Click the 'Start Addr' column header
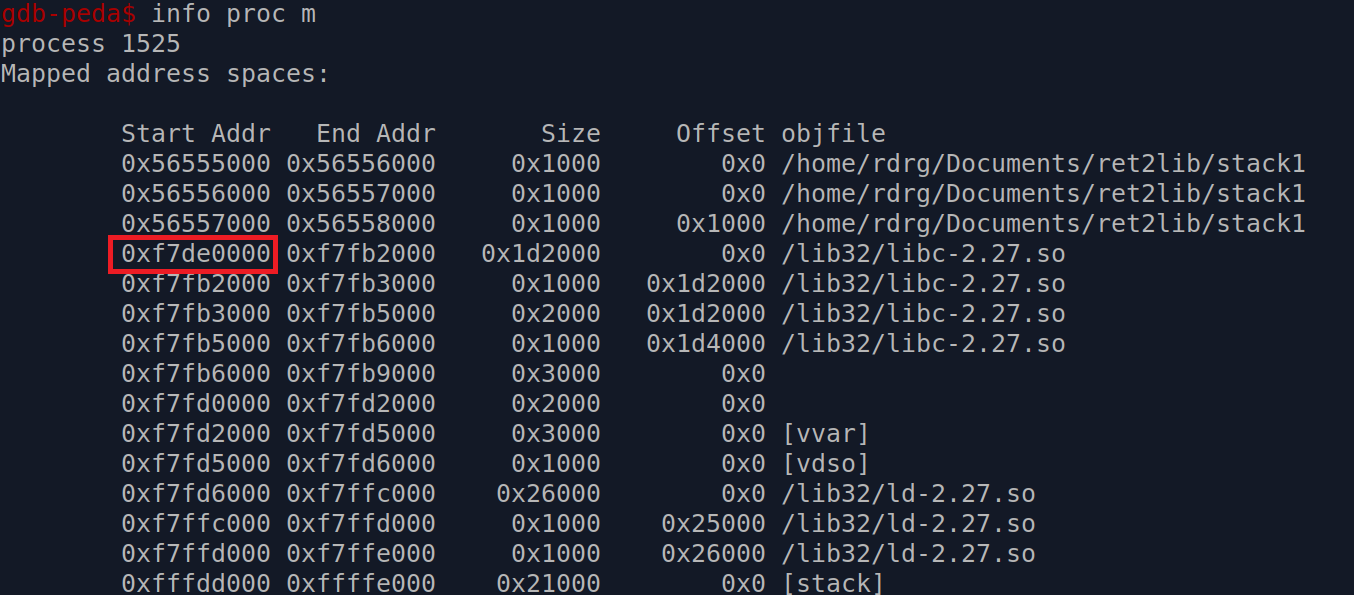 pos(196,134)
